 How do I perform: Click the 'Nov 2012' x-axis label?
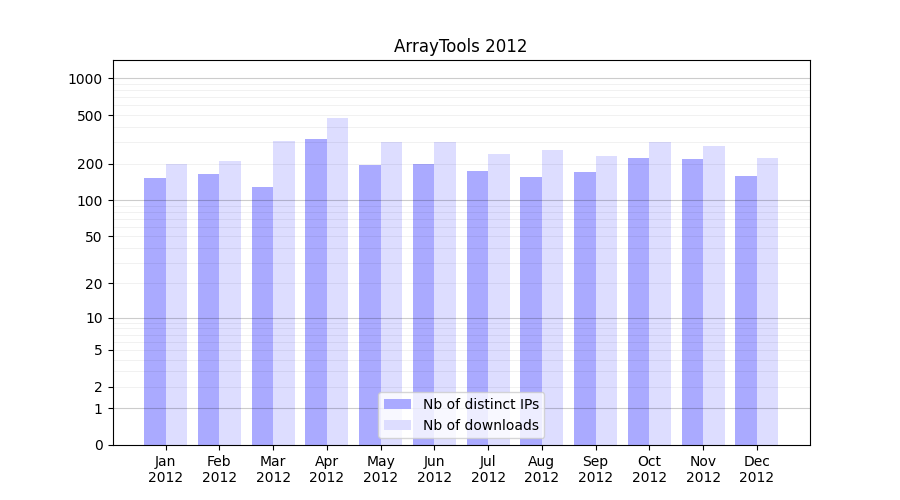pos(703,469)
